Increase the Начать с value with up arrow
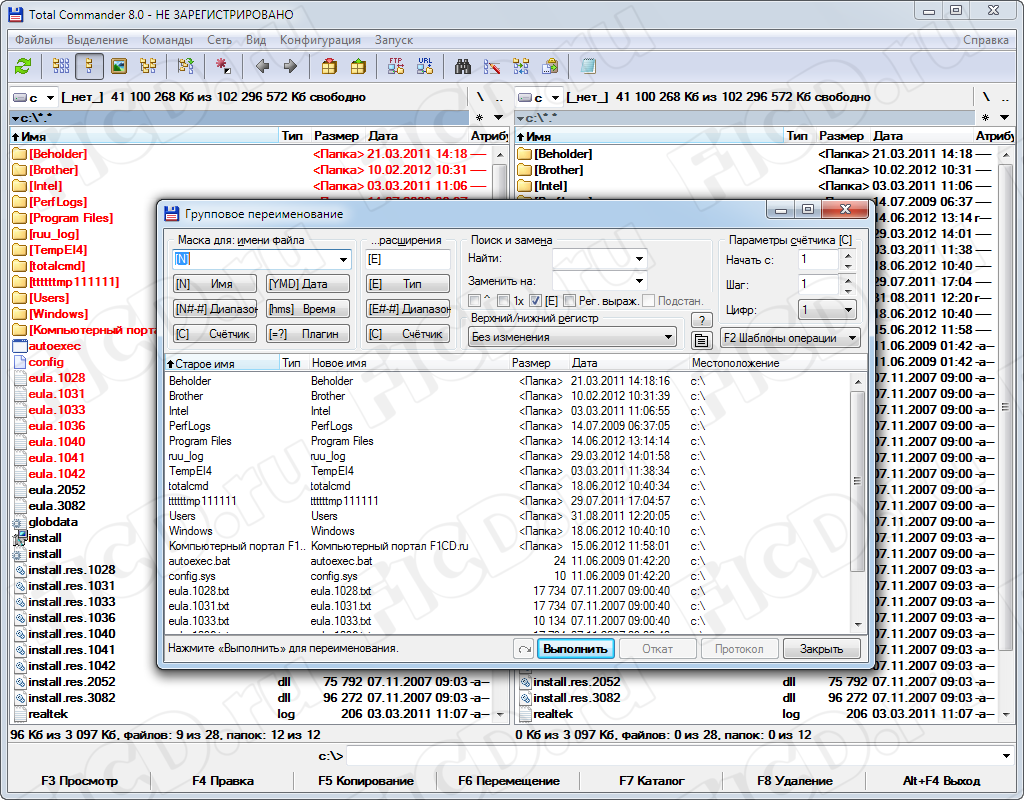 click(848, 255)
